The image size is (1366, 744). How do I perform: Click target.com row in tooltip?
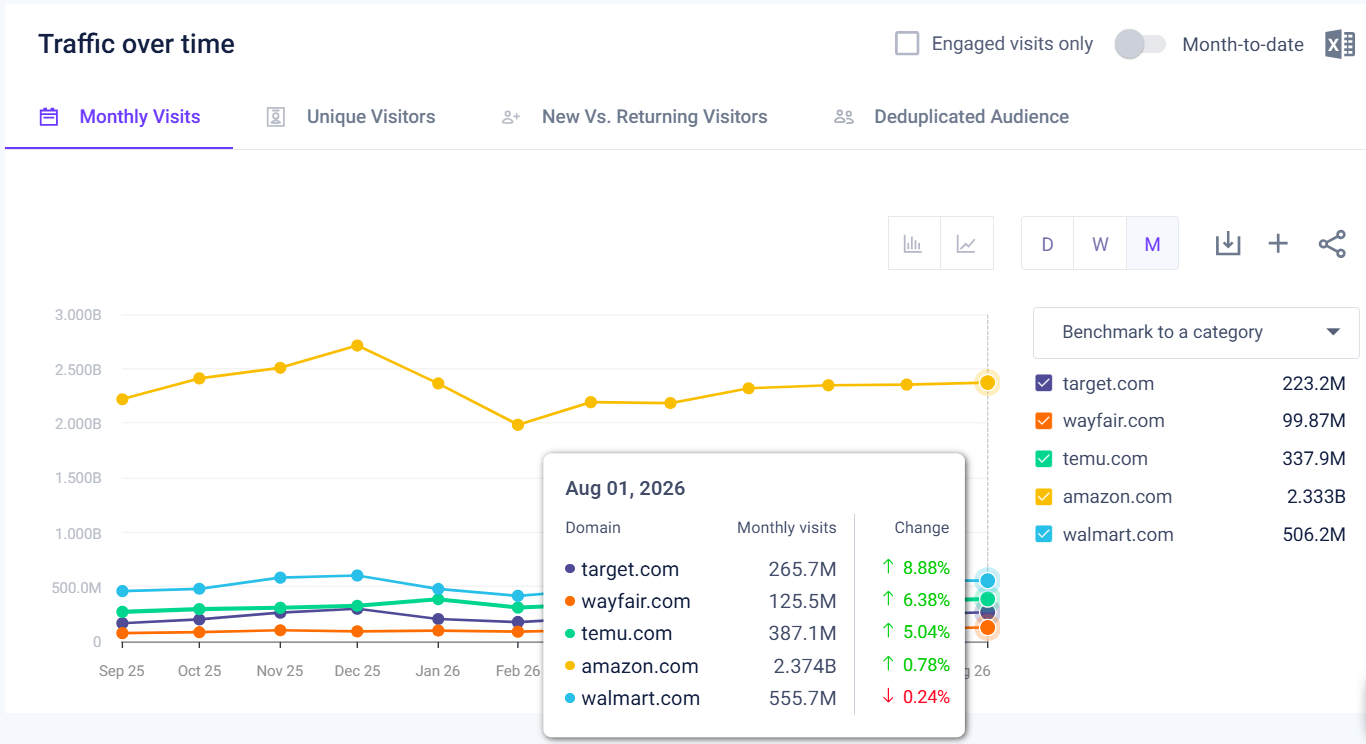tap(757, 569)
